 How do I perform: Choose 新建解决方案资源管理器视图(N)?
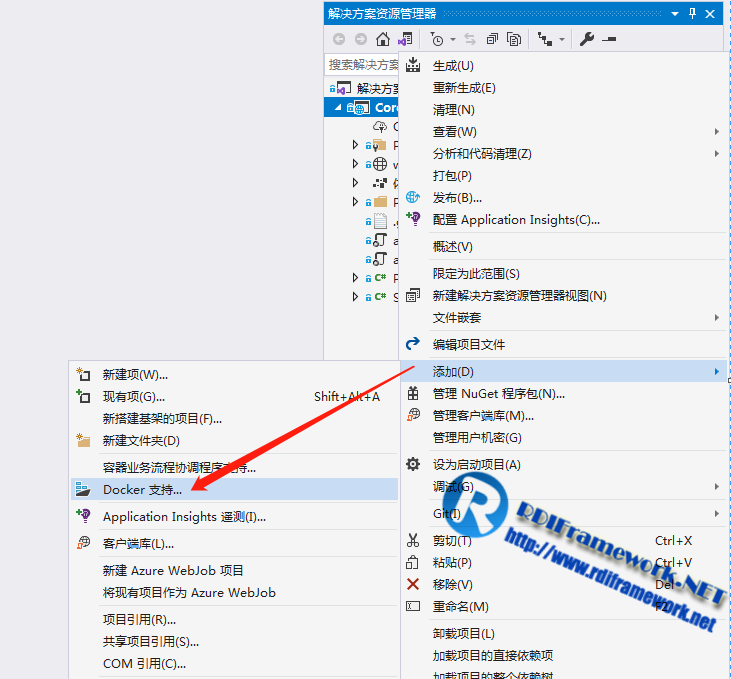point(562,295)
